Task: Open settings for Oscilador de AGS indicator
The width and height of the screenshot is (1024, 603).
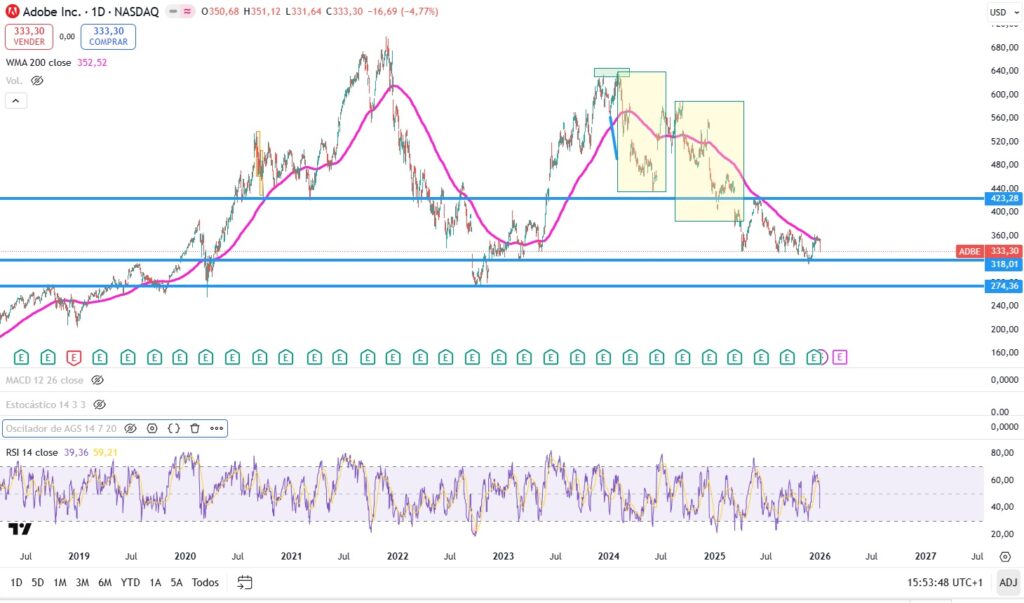Action: click(x=152, y=428)
